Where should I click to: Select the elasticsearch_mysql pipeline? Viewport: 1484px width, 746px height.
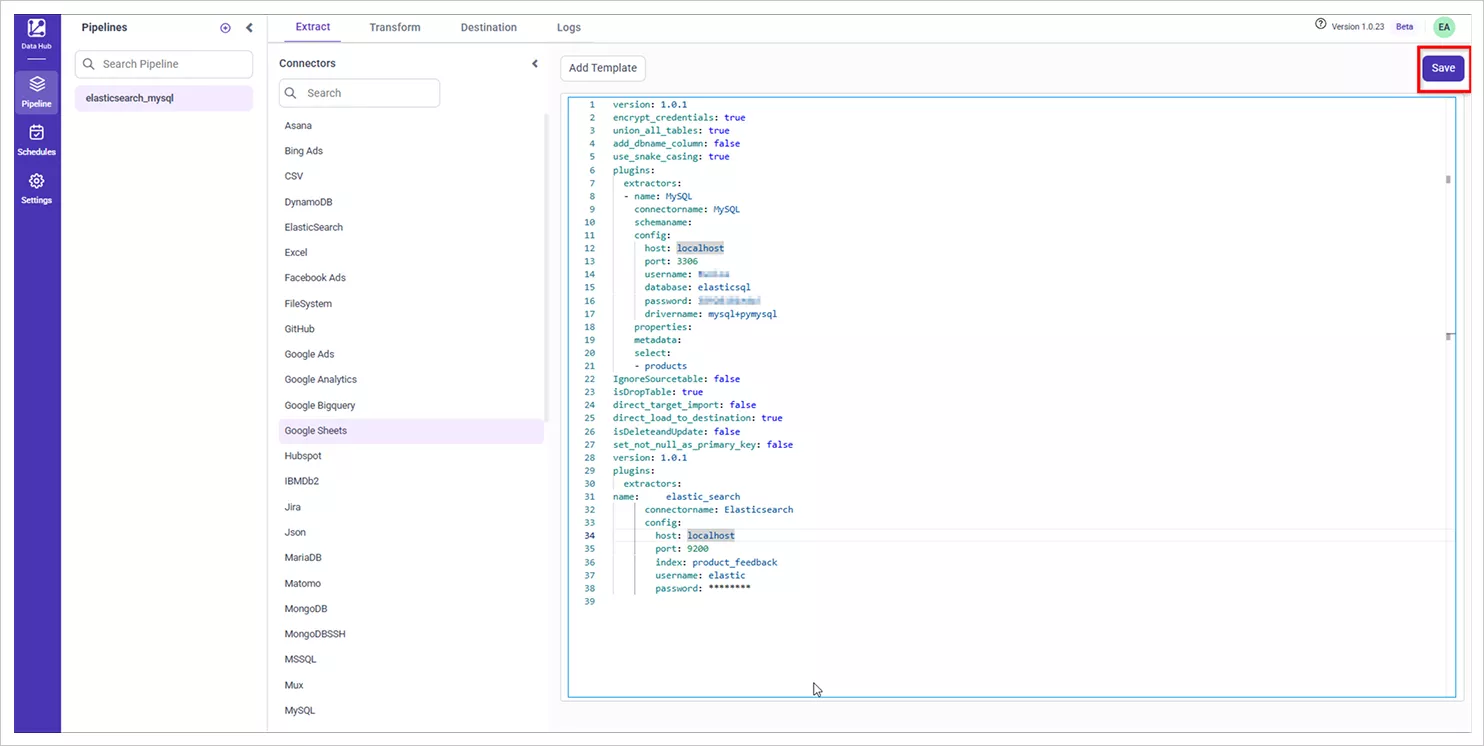click(x=163, y=98)
